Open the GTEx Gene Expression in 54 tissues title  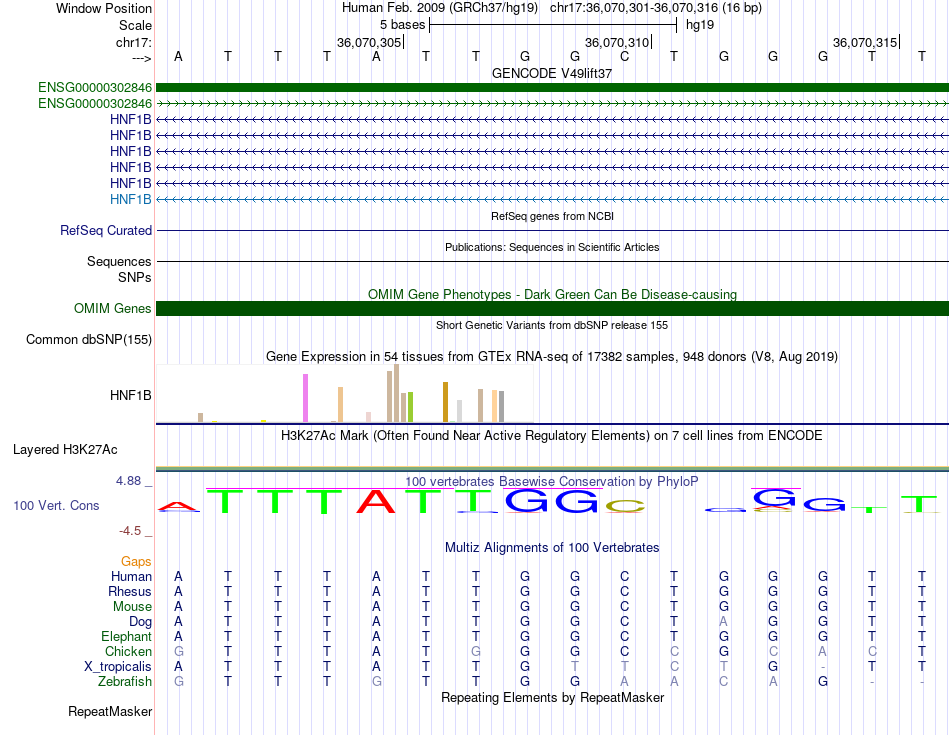(x=552, y=356)
